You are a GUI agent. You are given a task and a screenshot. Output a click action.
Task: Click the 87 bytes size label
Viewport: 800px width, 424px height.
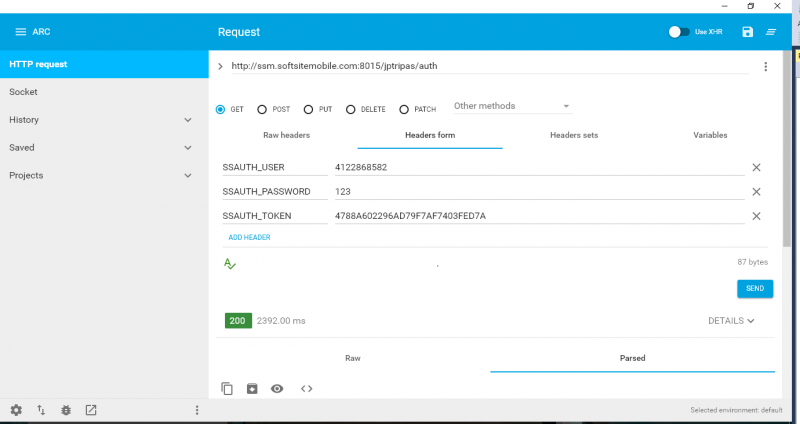(753, 262)
